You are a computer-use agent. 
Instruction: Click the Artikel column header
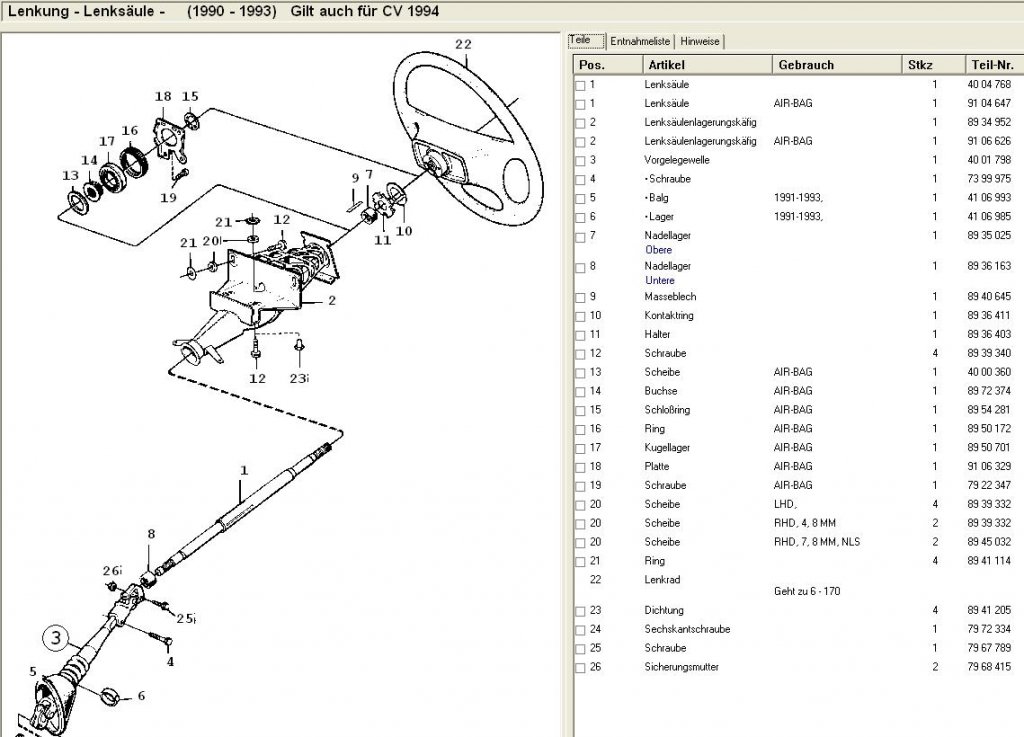tap(707, 65)
